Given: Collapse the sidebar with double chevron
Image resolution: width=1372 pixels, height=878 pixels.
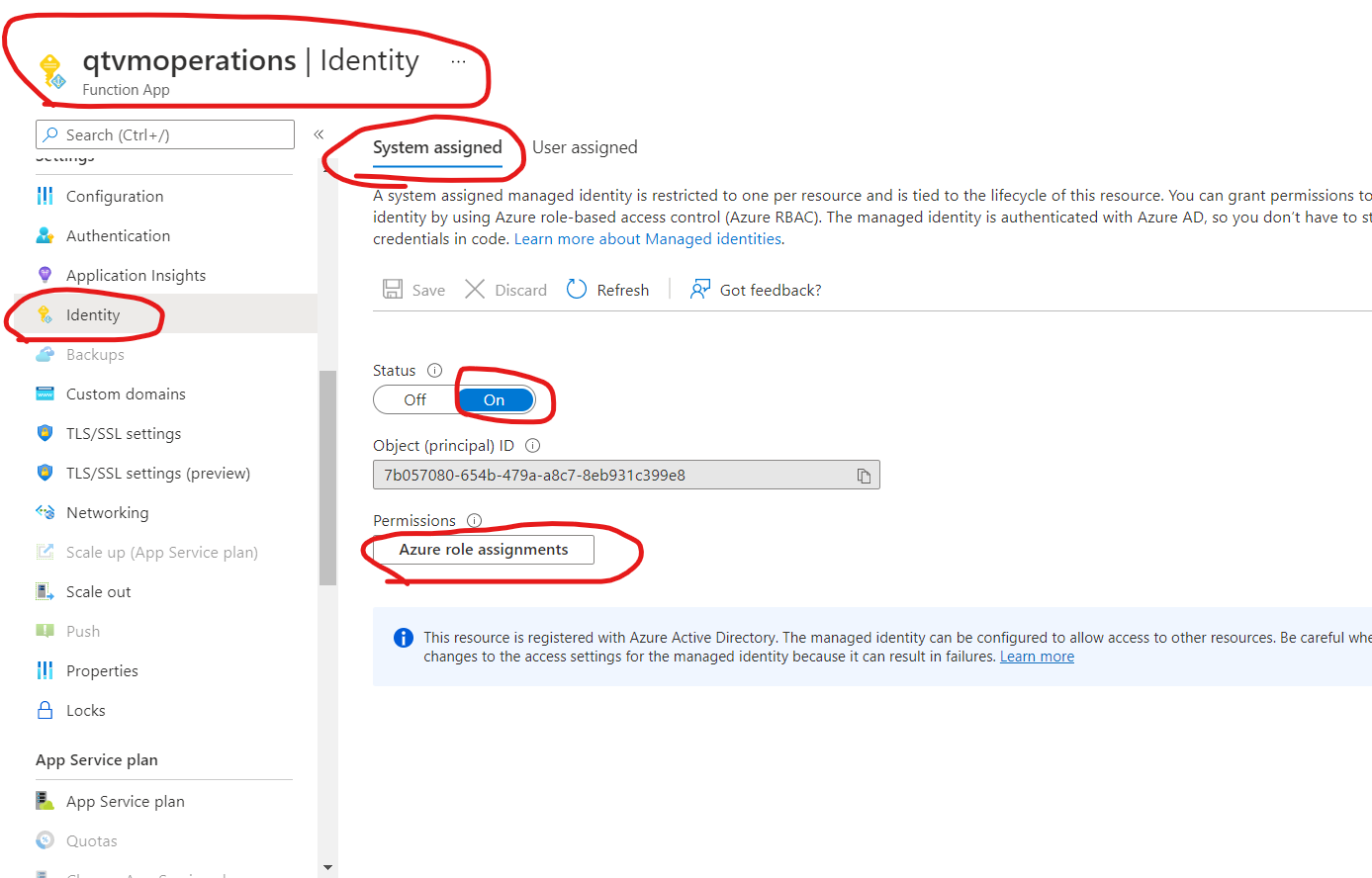Looking at the screenshot, I should [319, 134].
